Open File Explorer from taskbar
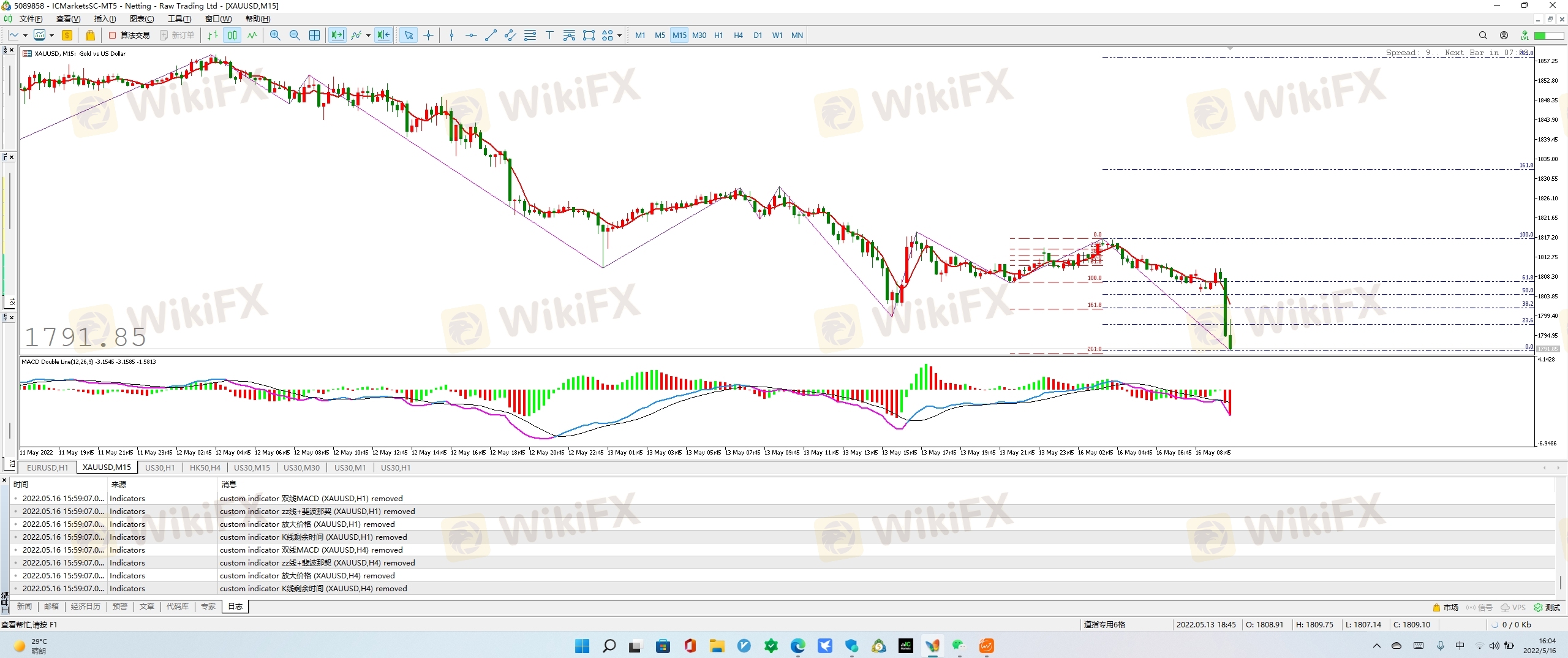1568x658 pixels. [x=717, y=646]
